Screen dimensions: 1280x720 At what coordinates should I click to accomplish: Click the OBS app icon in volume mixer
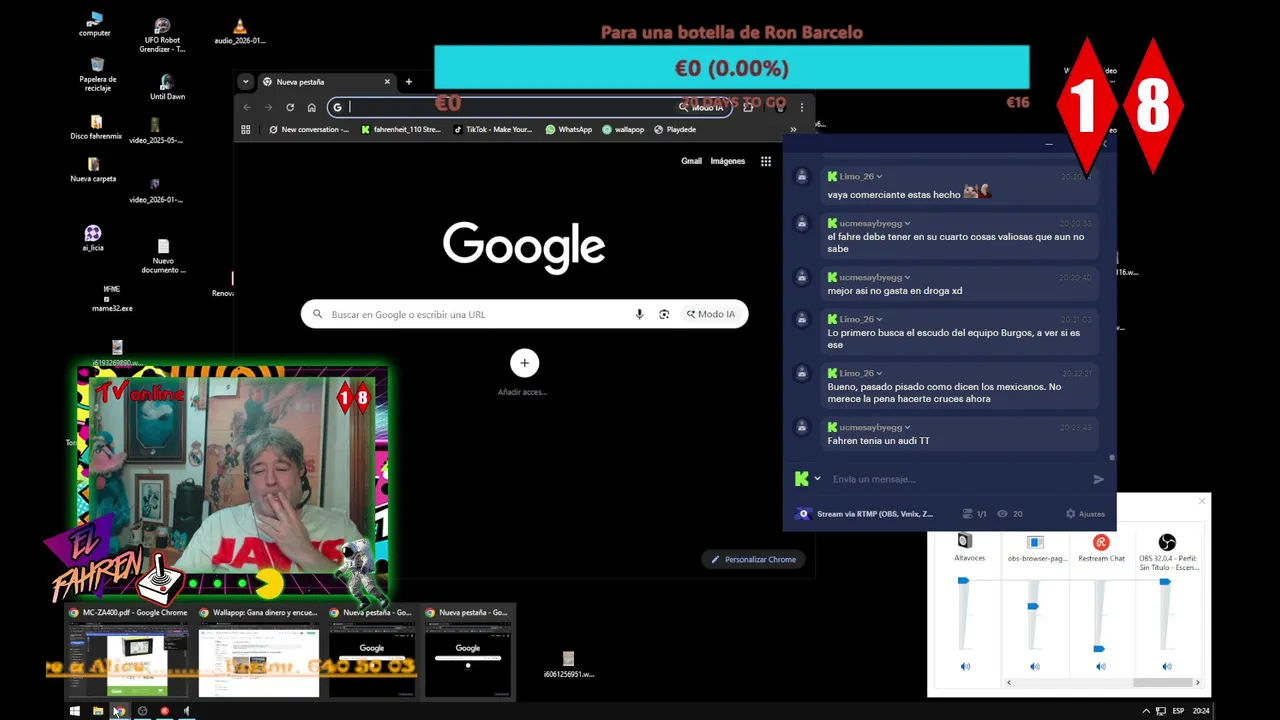(x=1167, y=542)
